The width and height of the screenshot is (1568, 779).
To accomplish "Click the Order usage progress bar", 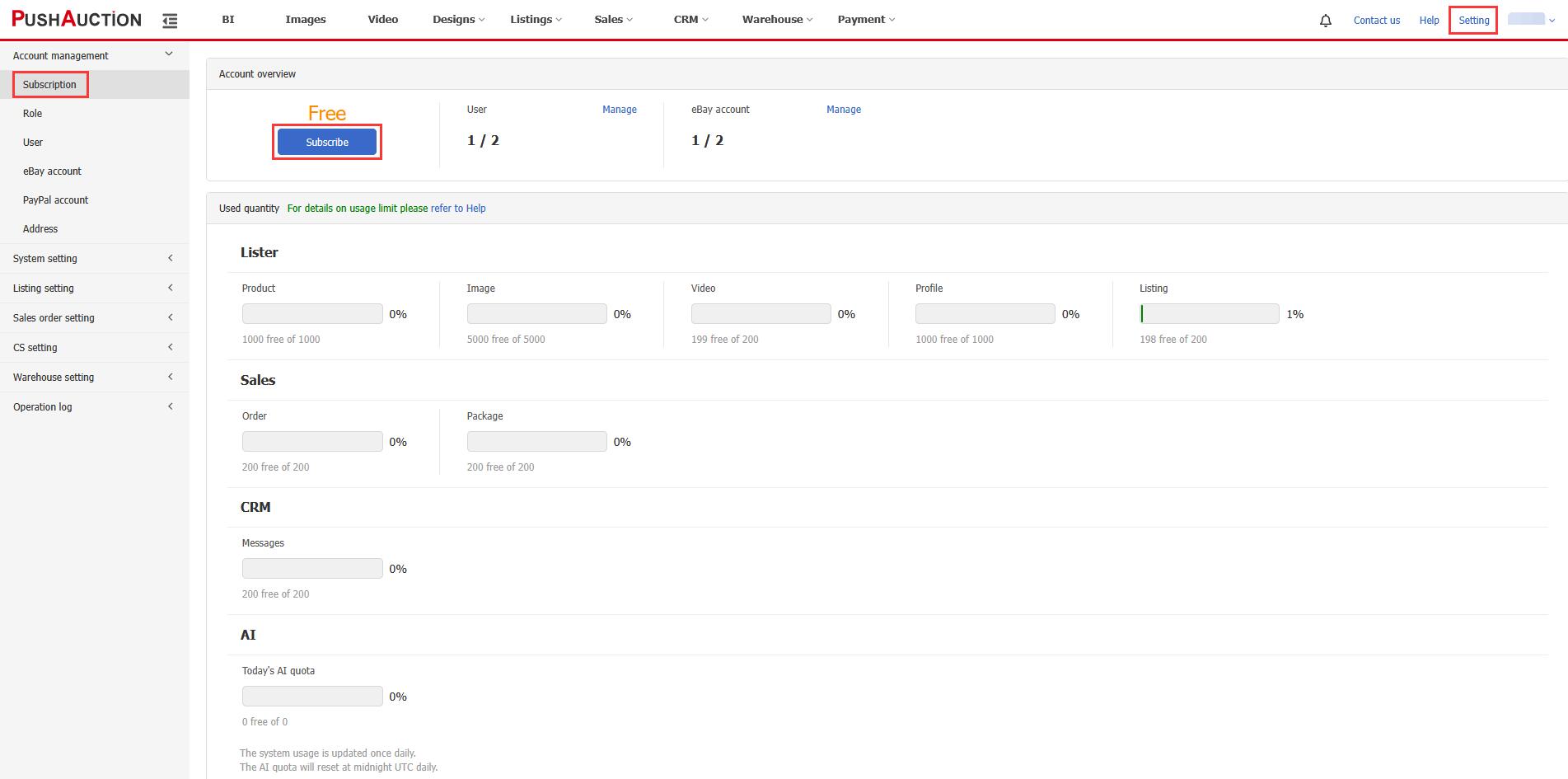I will point(312,441).
